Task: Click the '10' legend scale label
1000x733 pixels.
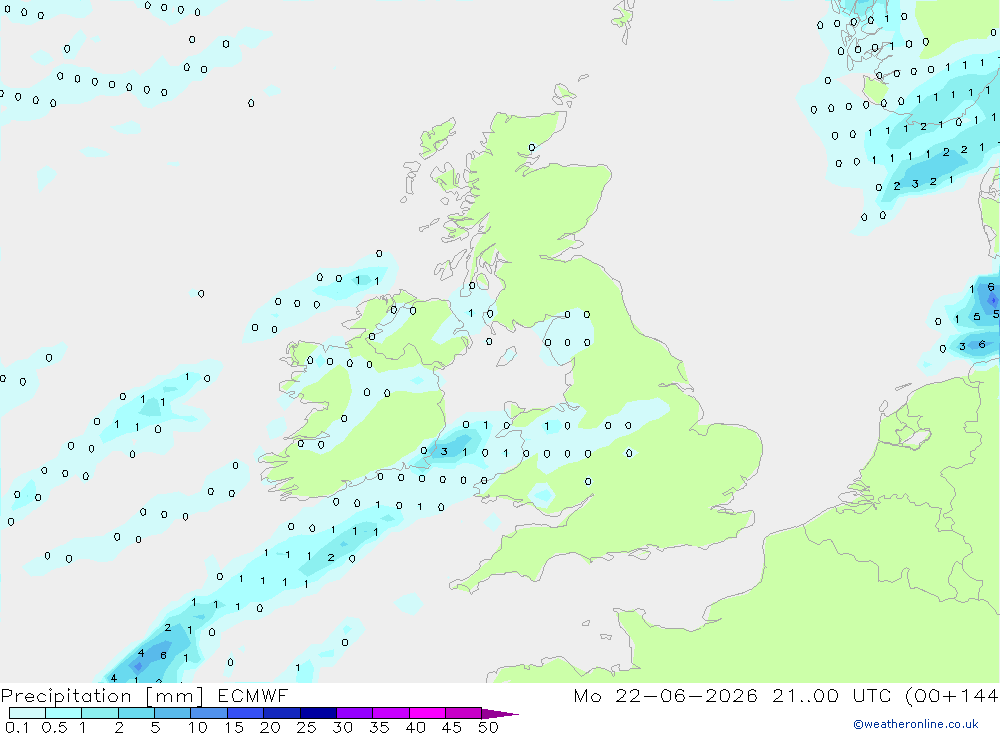Action: (x=198, y=727)
